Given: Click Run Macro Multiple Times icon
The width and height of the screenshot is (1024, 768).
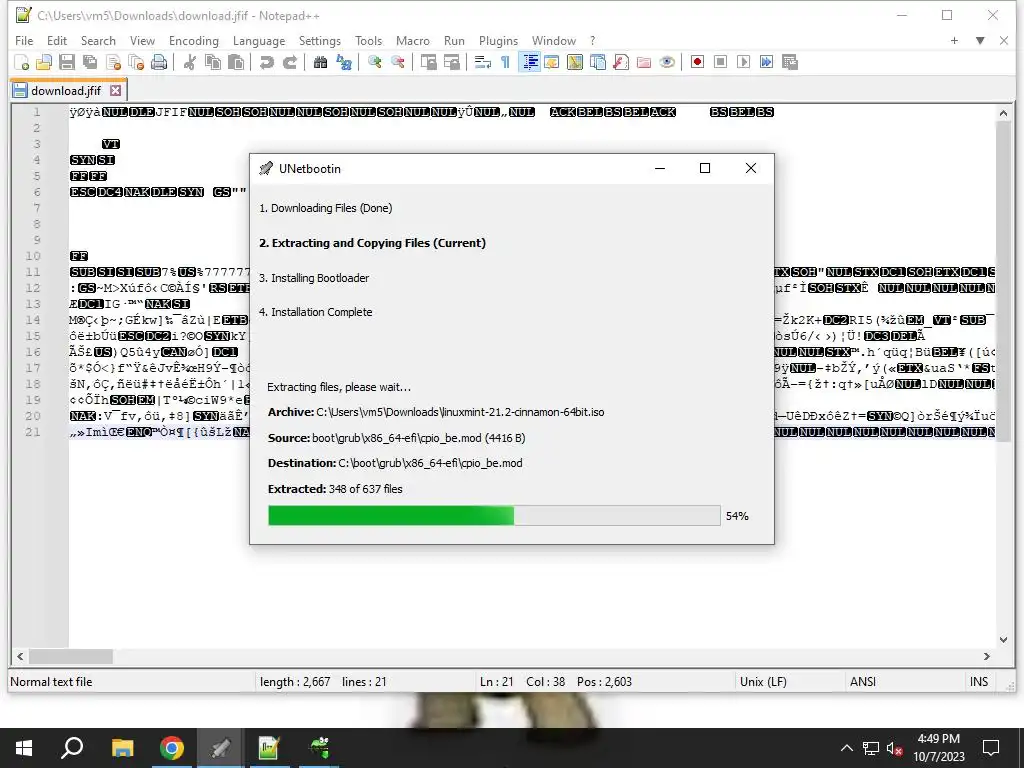Looking at the screenshot, I should pos(766,62).
